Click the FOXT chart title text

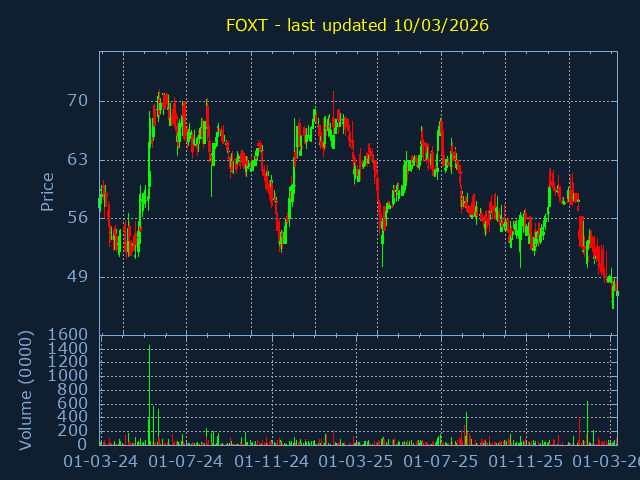click(357, 25)
